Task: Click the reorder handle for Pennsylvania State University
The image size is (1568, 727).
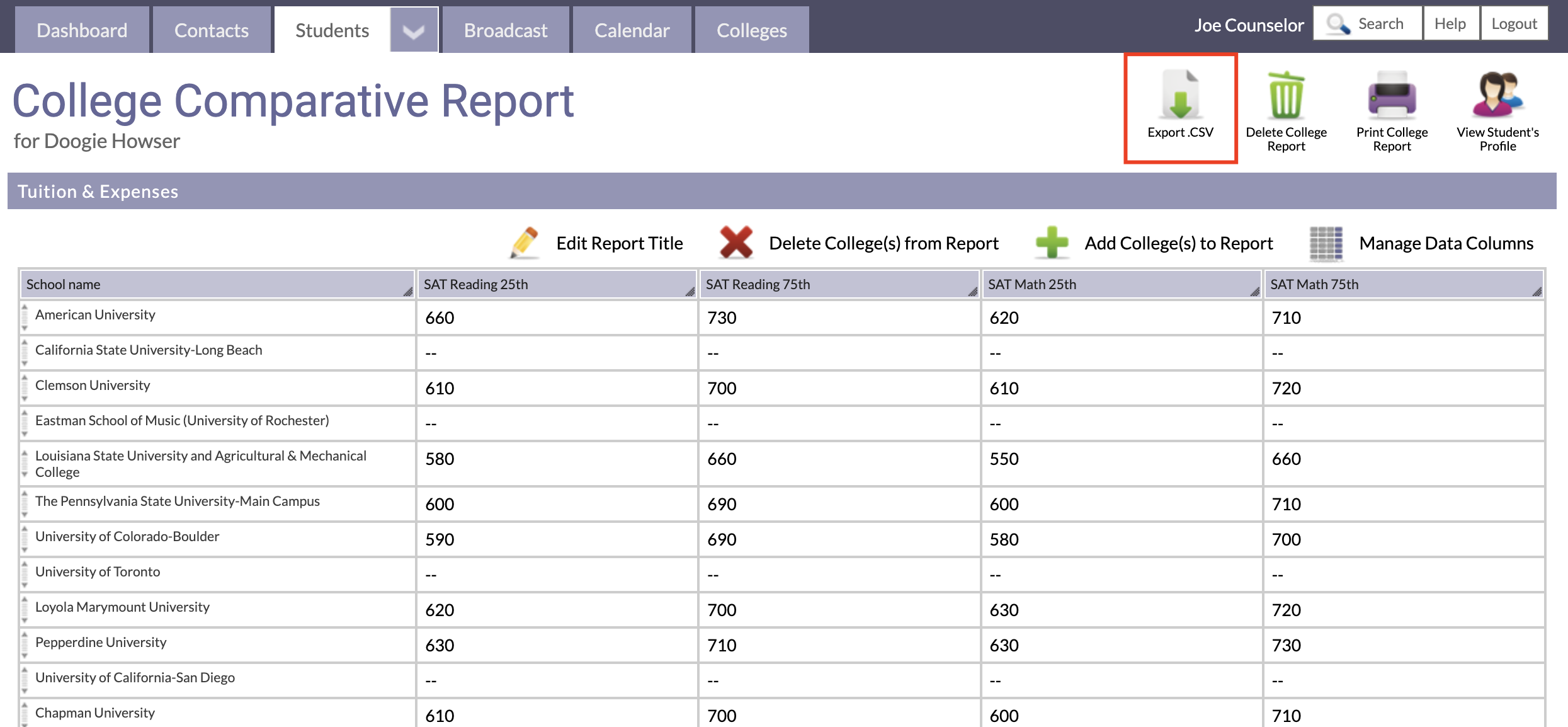Action: (x=25, y=504)
